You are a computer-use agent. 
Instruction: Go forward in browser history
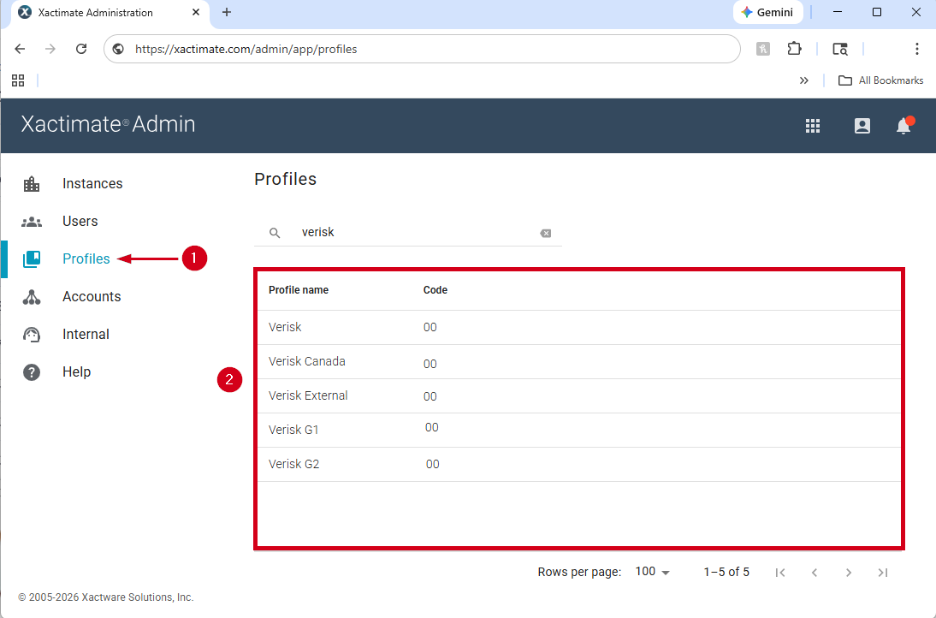click(x=50, y=49)
